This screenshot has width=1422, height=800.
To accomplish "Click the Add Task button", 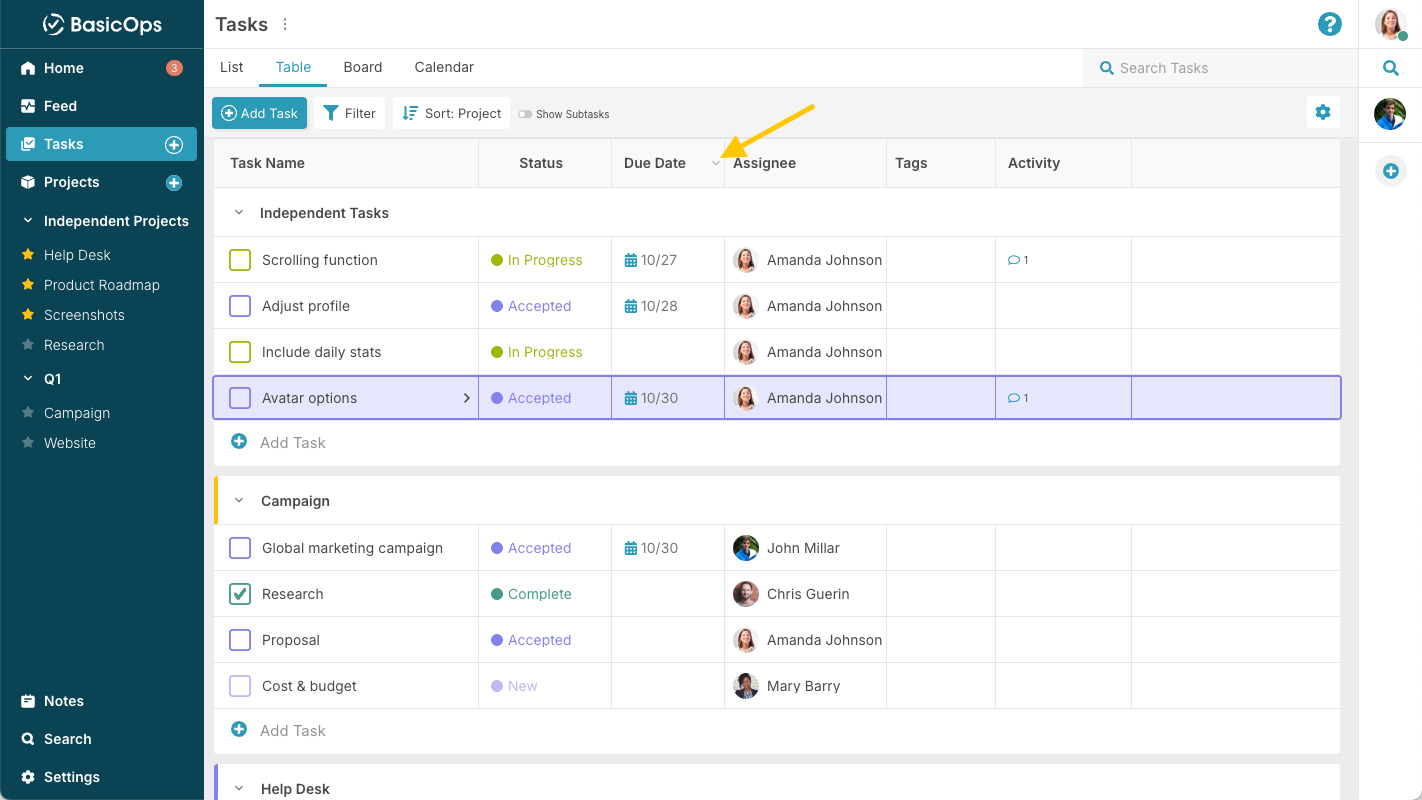I will click(259, 113).
